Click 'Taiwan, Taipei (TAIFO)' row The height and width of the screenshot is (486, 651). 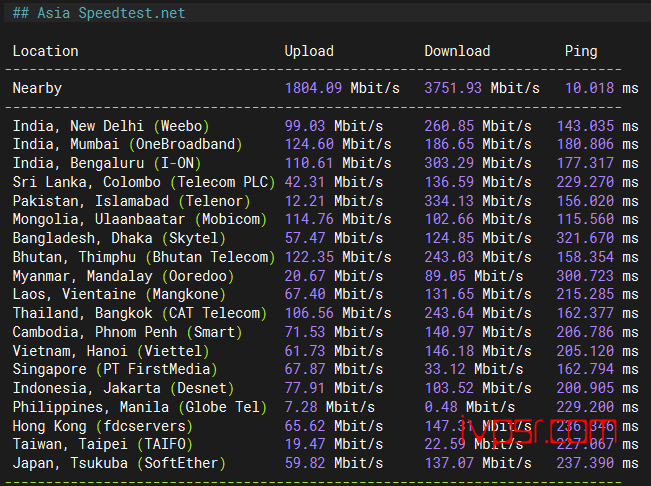(x=103, y=444)
